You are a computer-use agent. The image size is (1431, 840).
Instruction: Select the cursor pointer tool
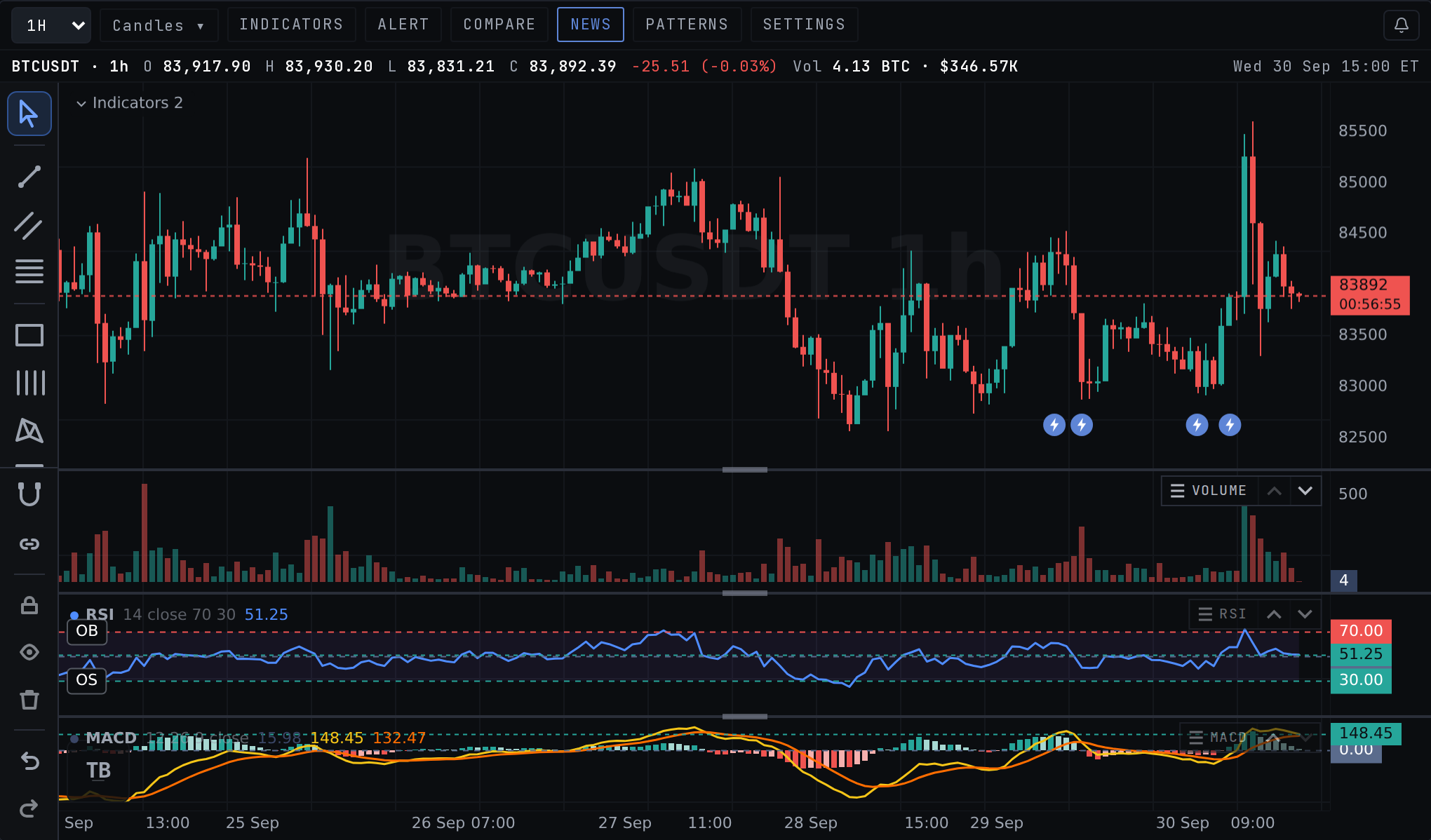(29, 114)
